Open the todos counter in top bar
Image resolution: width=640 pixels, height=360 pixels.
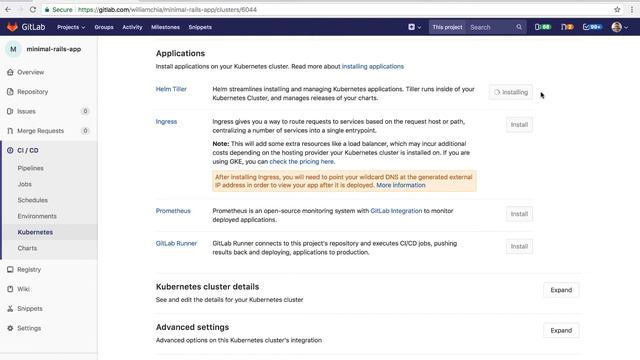coord(592,27)
